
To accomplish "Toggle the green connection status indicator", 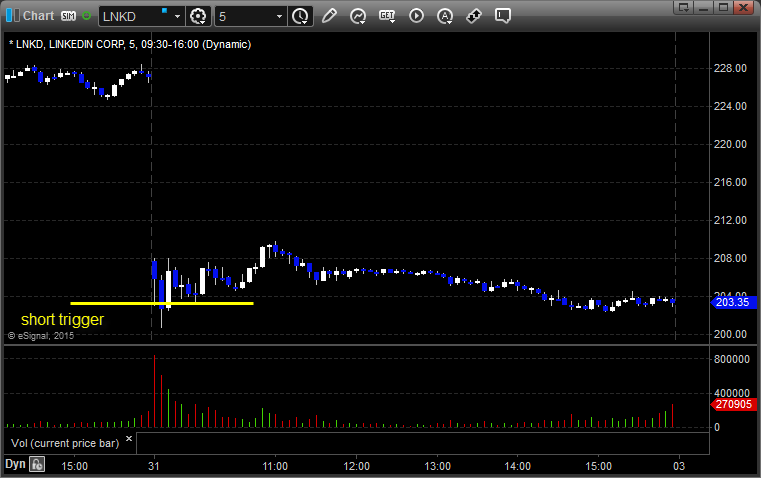I will [87, 16].
